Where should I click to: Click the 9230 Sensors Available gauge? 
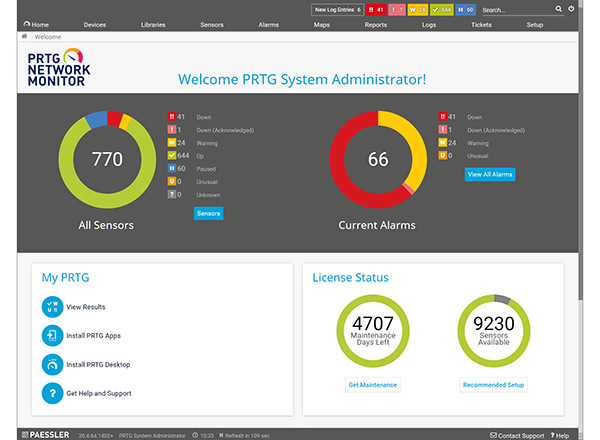pos(494,331)
